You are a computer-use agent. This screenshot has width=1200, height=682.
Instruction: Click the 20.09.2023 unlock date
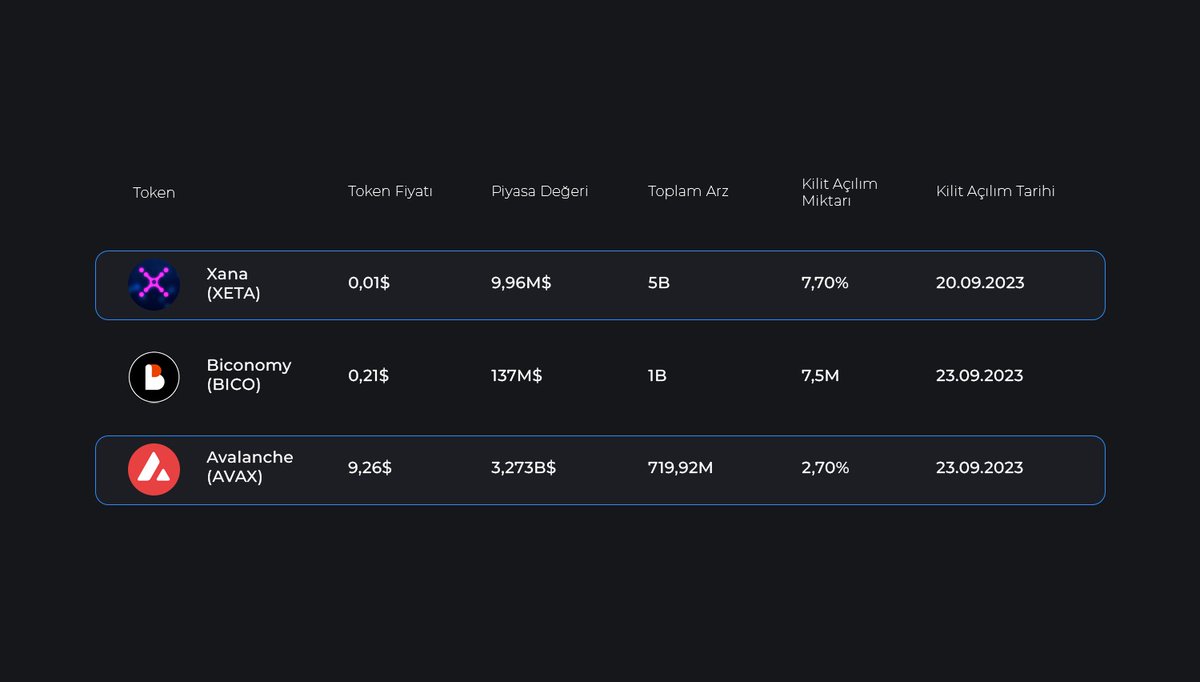980,283
